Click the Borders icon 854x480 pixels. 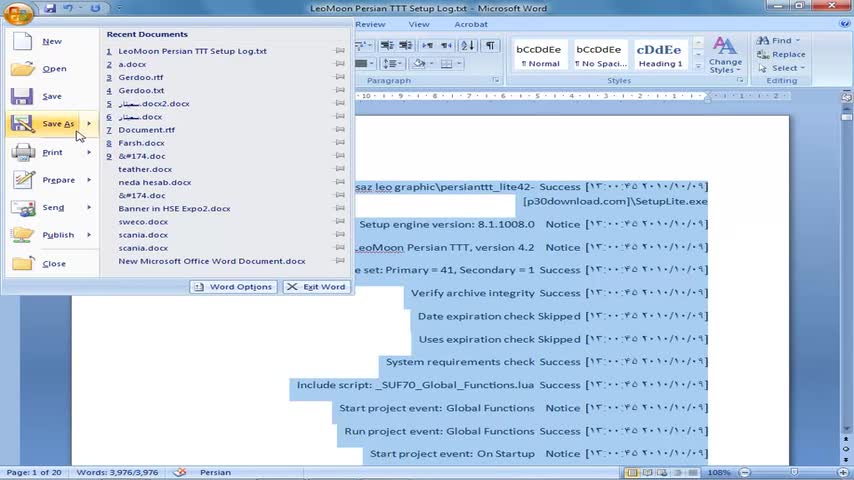point(446,64)
